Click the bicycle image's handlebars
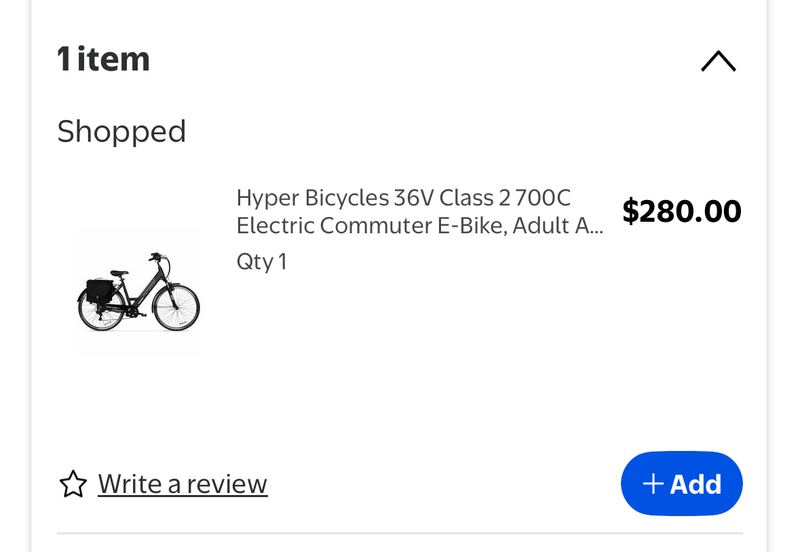800x552 pixels. 157,256
